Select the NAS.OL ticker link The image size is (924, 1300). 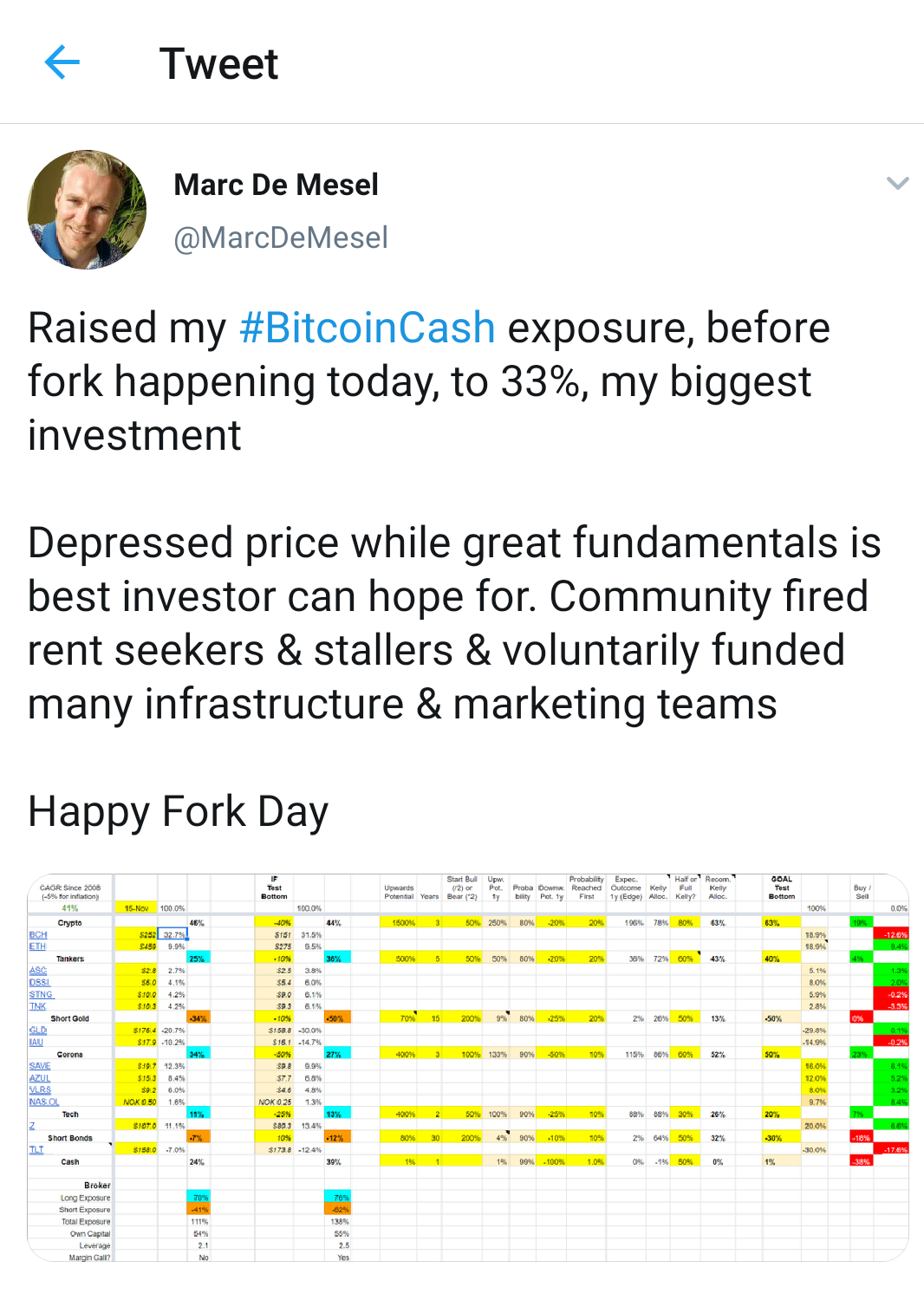[44, 1102]
